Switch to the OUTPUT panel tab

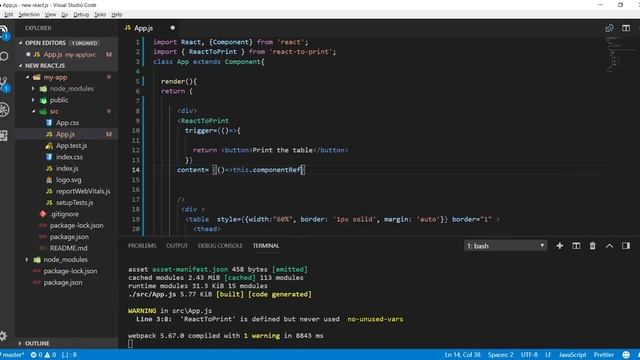pos(177,246)
